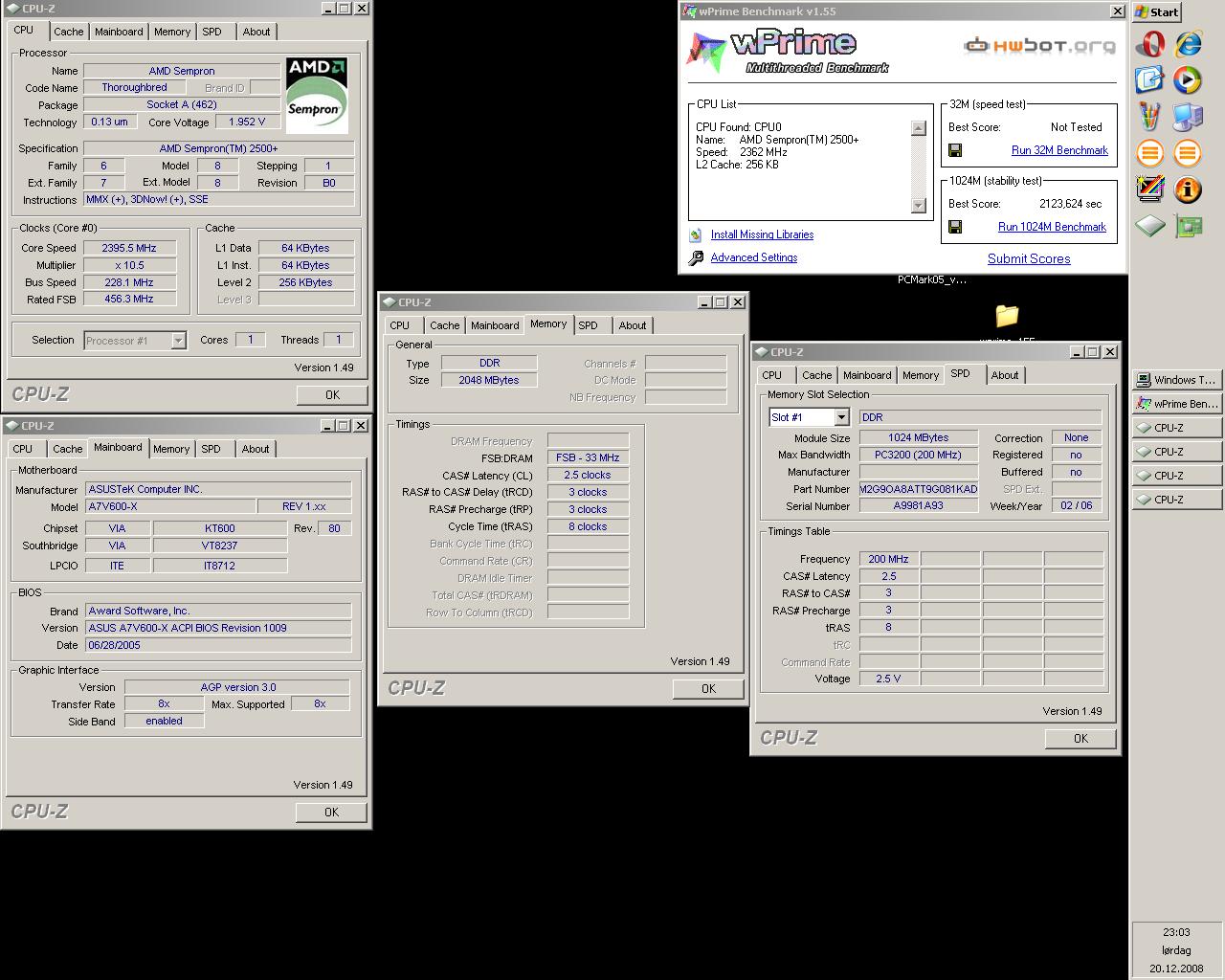Switch to Windows T... taskbar item
The image size is (1225, 980).
[1177, 380]
